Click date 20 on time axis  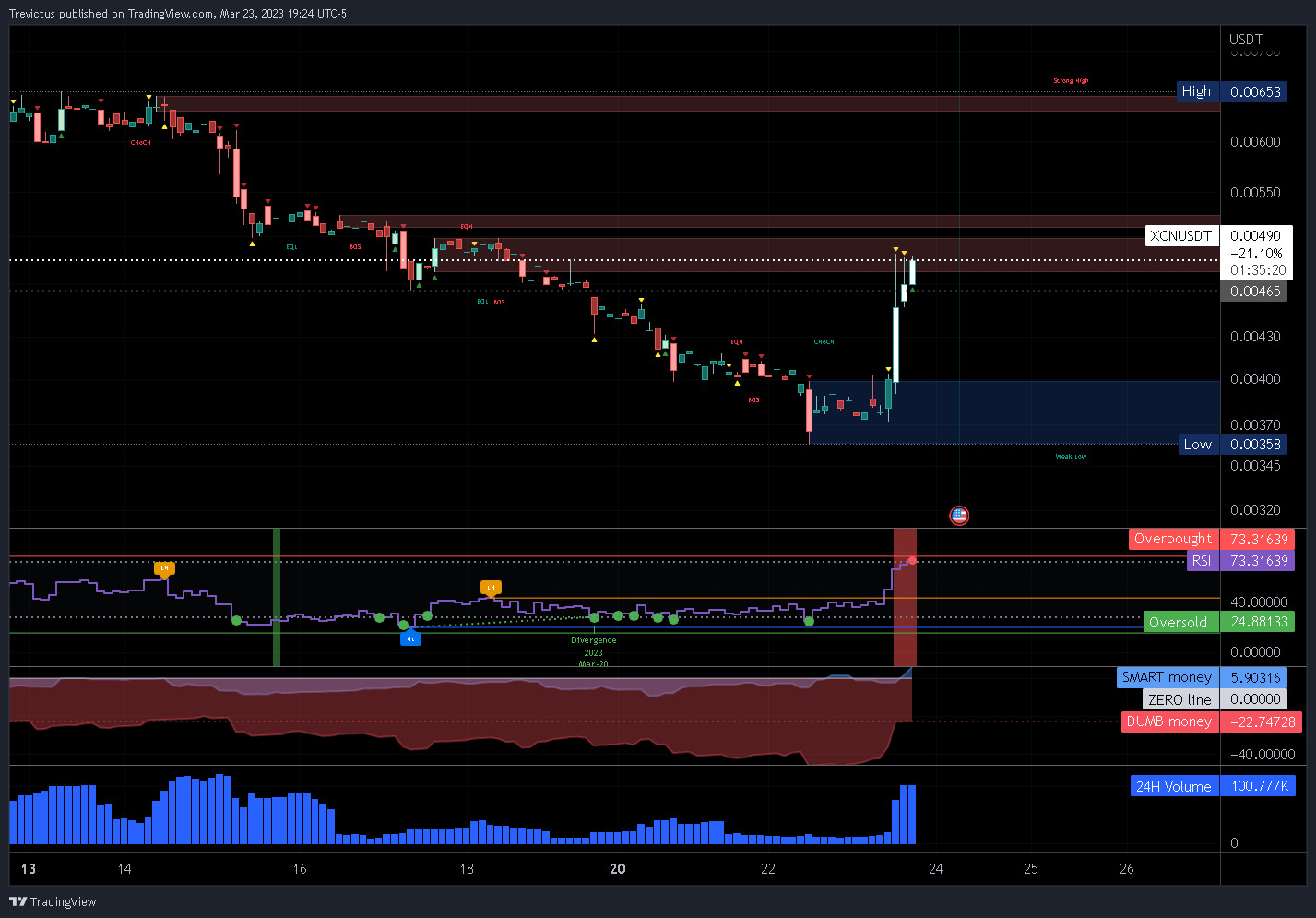coord(618,868)
